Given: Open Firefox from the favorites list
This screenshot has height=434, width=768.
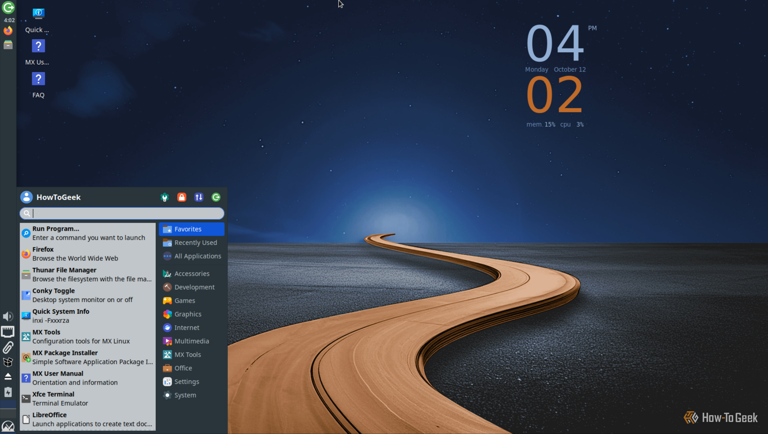Looking at the screenshot, I should coord(88,254).
